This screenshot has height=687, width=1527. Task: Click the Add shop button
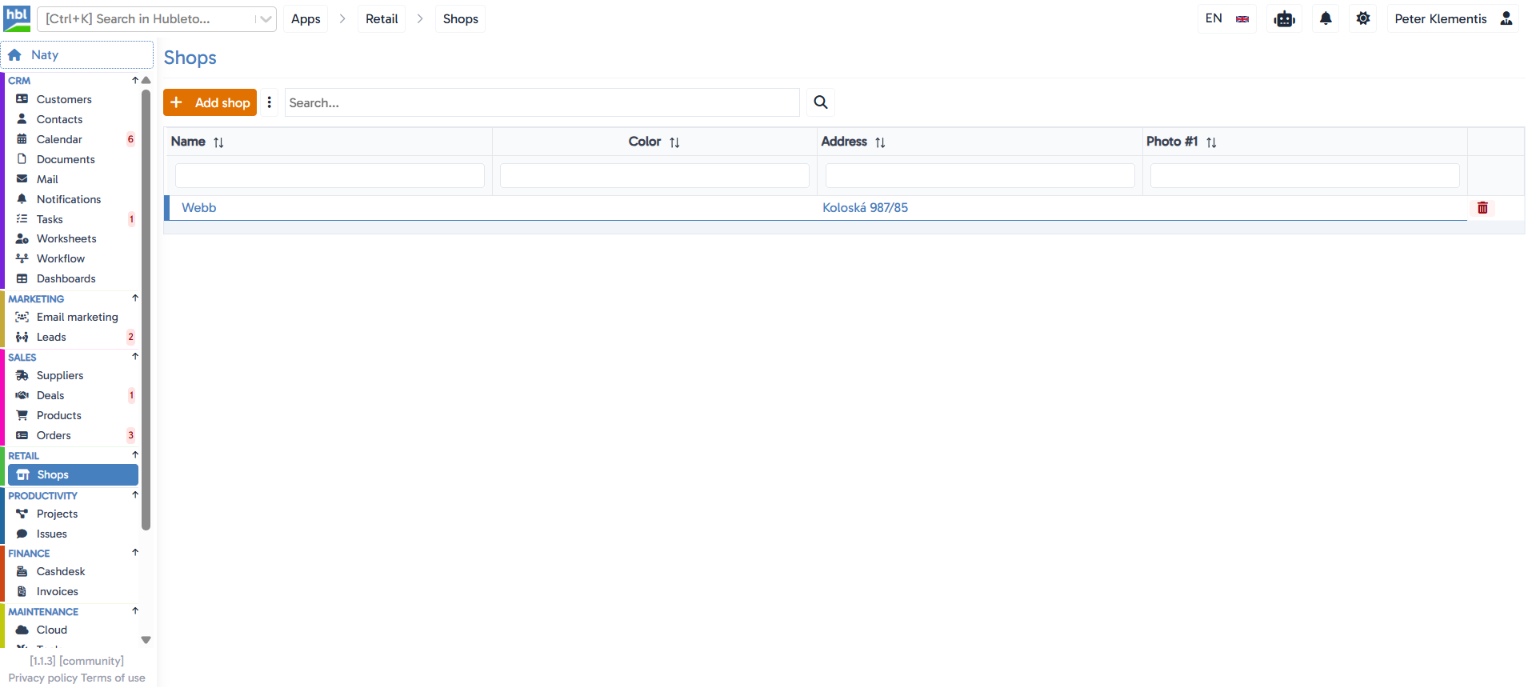pos(210,102)
